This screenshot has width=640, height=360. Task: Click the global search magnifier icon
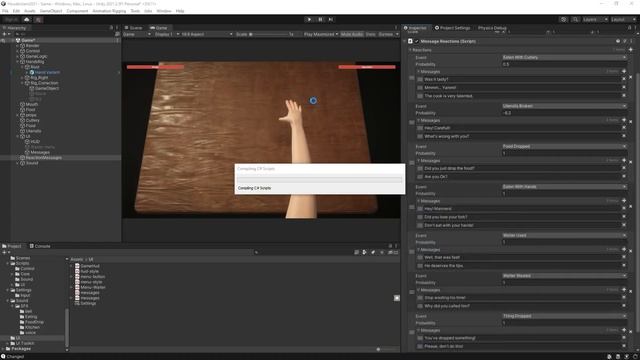pyautogui.click(x=575, y=19)
